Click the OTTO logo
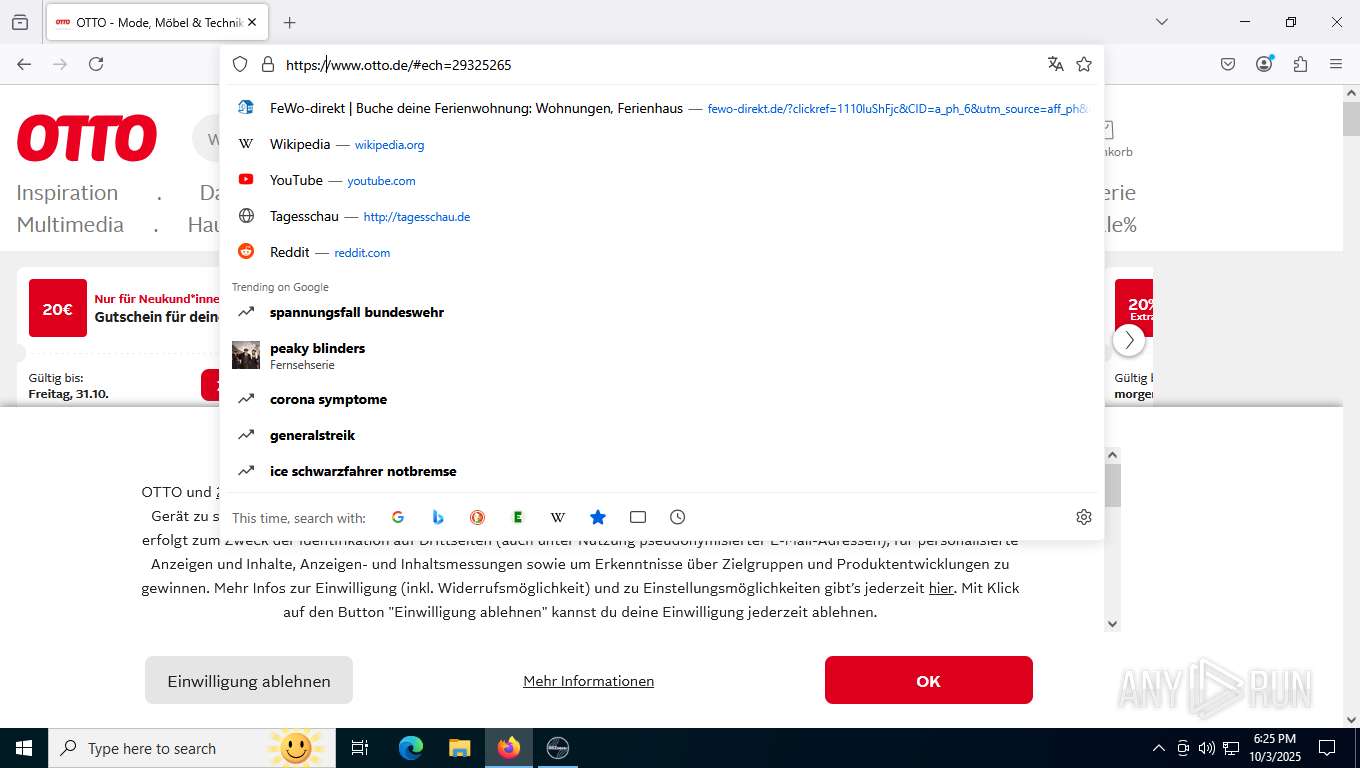 click(87, 138)
